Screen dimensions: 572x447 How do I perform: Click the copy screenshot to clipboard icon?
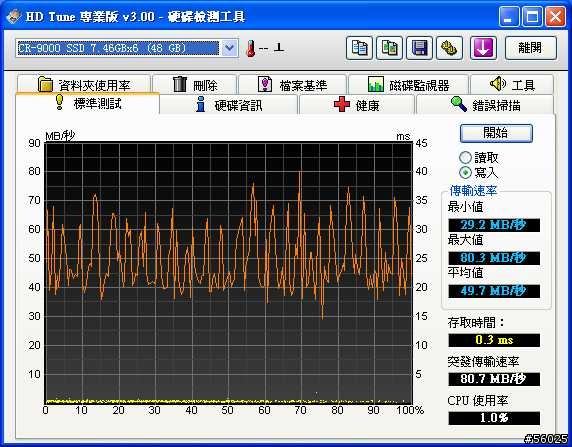point(389,48)
